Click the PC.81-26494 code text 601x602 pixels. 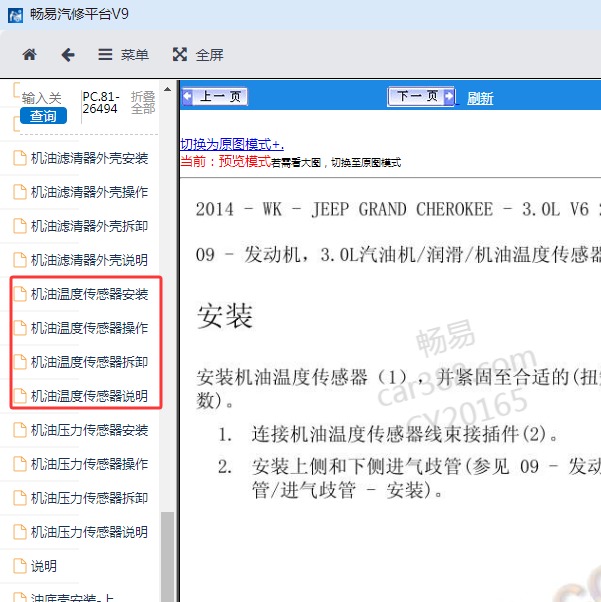[x=101, y=103]
